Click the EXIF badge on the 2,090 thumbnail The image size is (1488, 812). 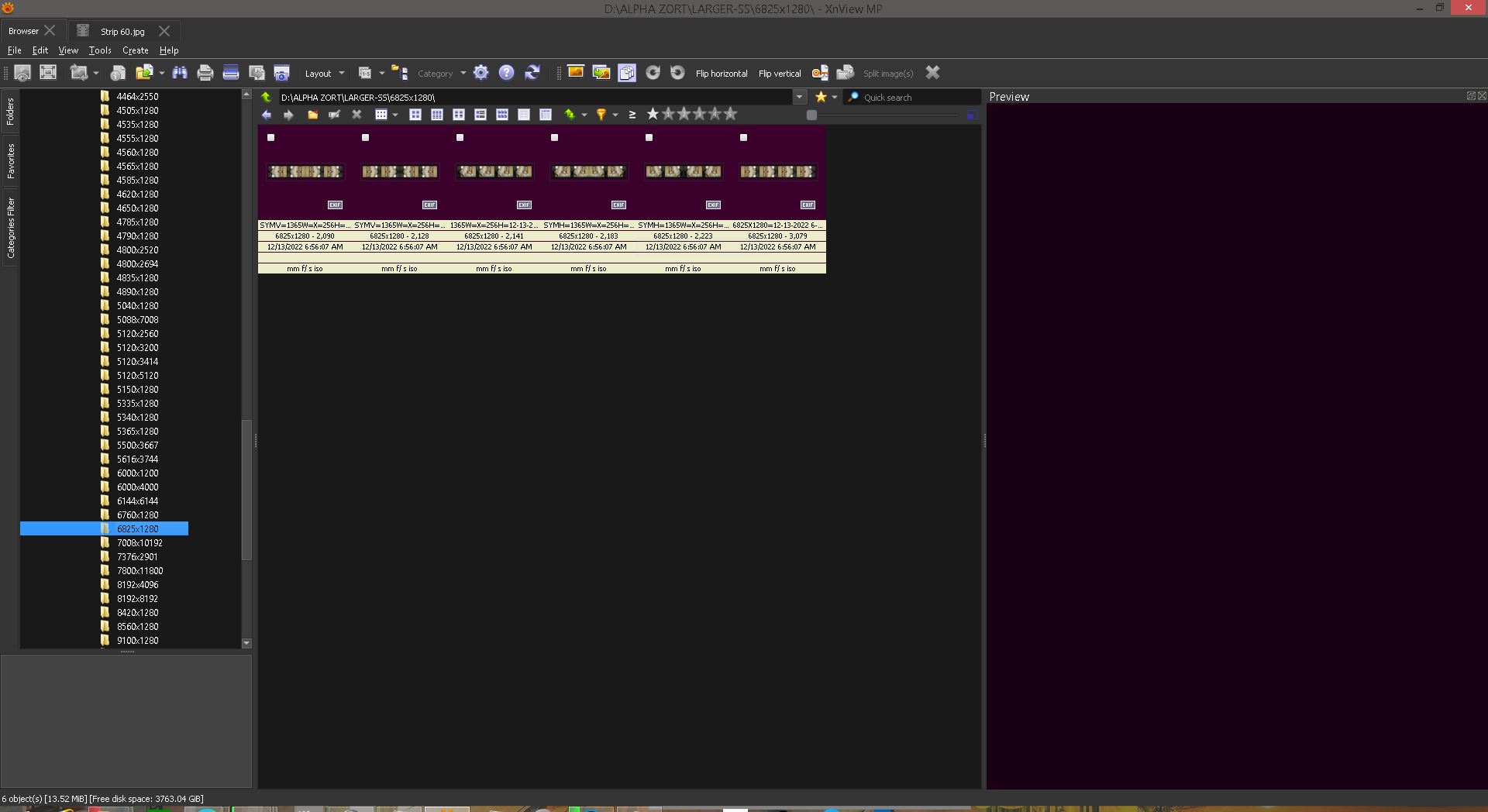(x=335, y=205)
